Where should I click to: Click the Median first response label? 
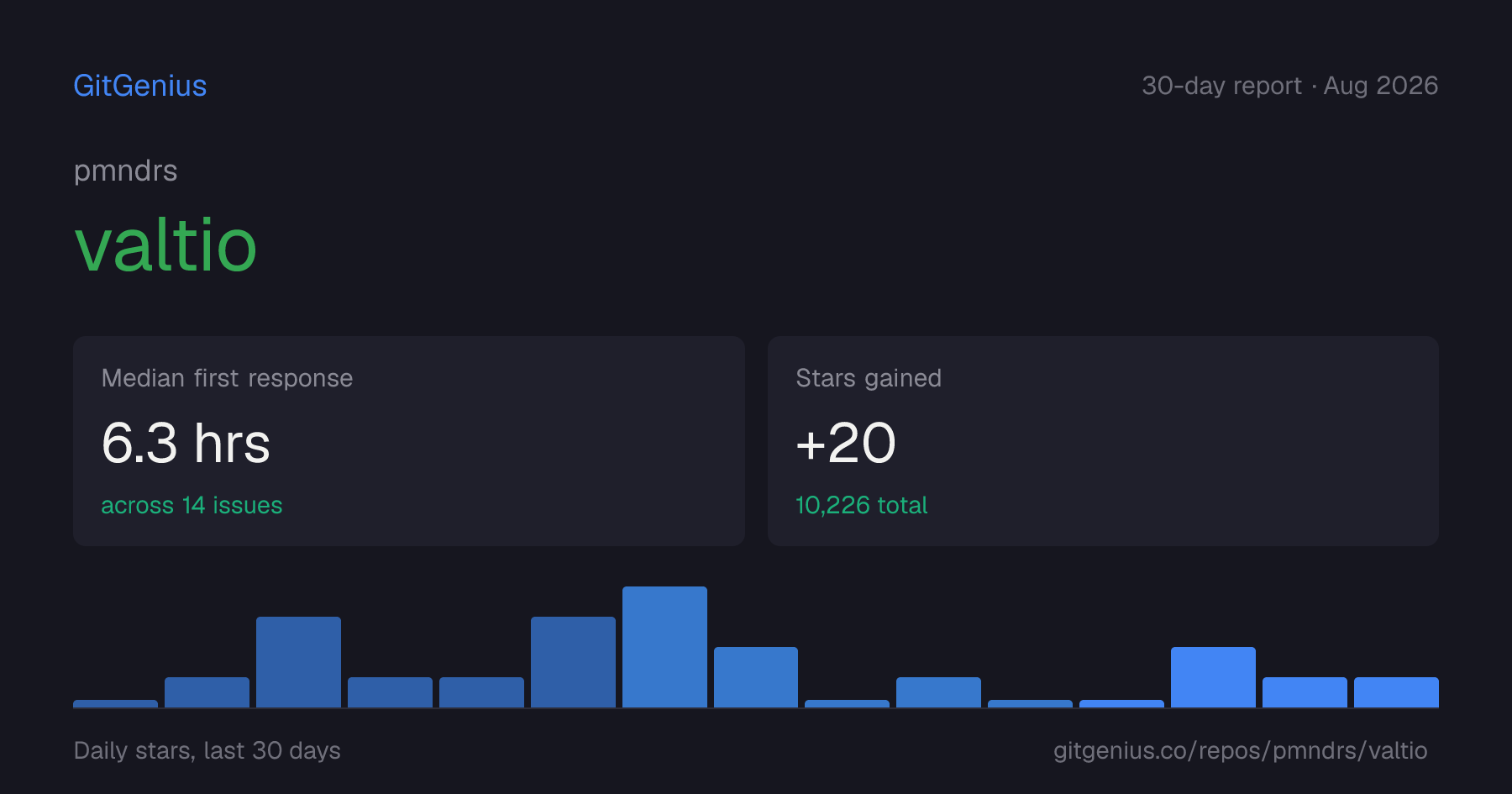[x=227, y=378]
